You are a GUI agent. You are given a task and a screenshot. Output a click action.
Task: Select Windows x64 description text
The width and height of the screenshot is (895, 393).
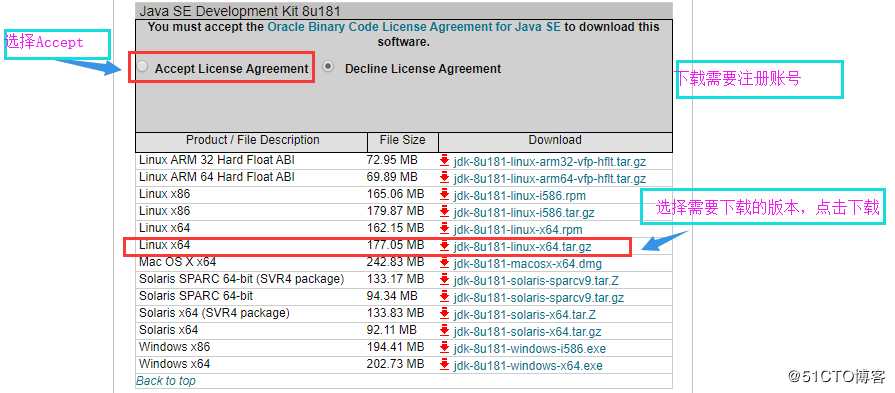point(174,364)
